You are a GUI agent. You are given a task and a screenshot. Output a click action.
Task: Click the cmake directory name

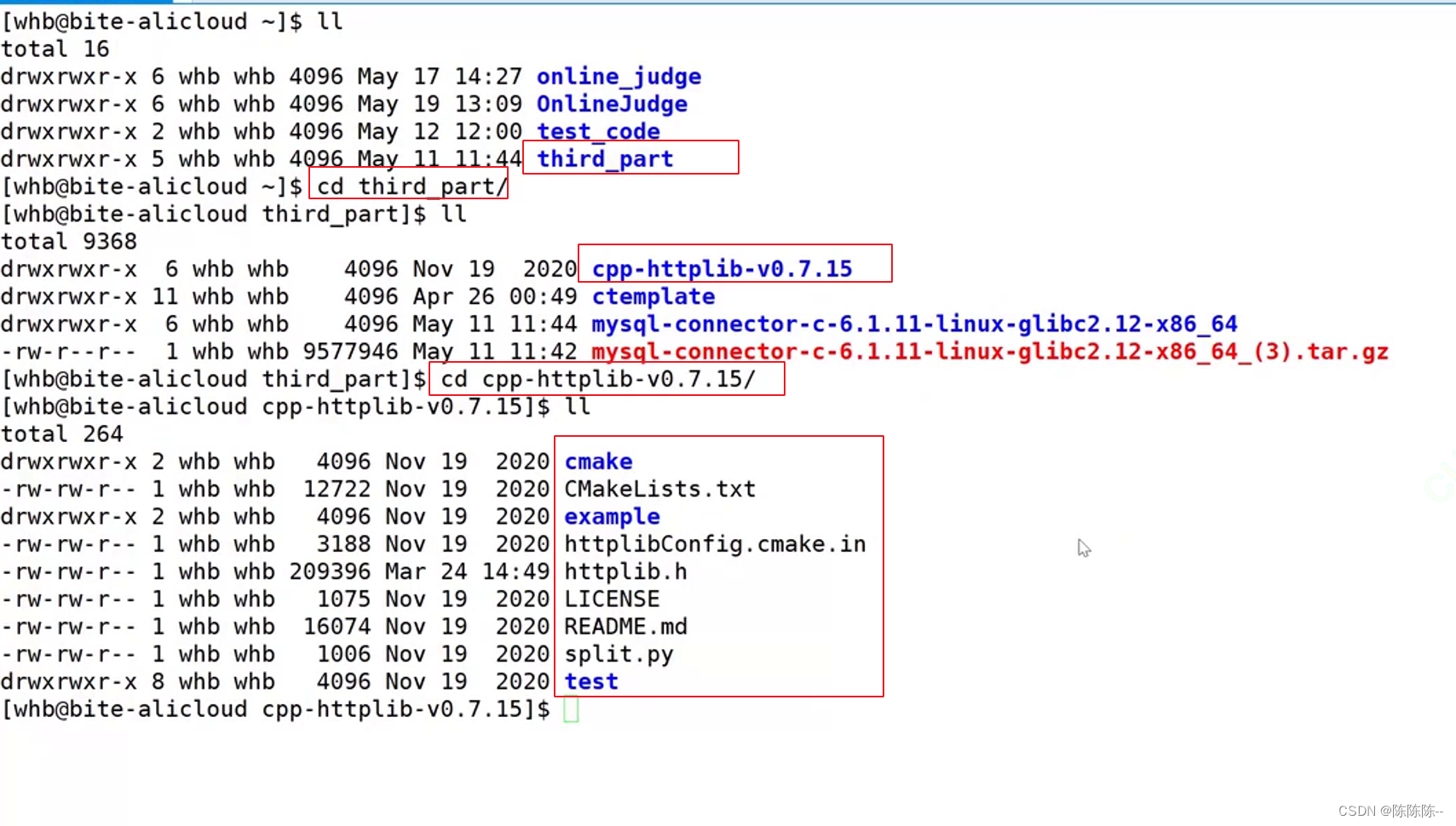point(598,462)
